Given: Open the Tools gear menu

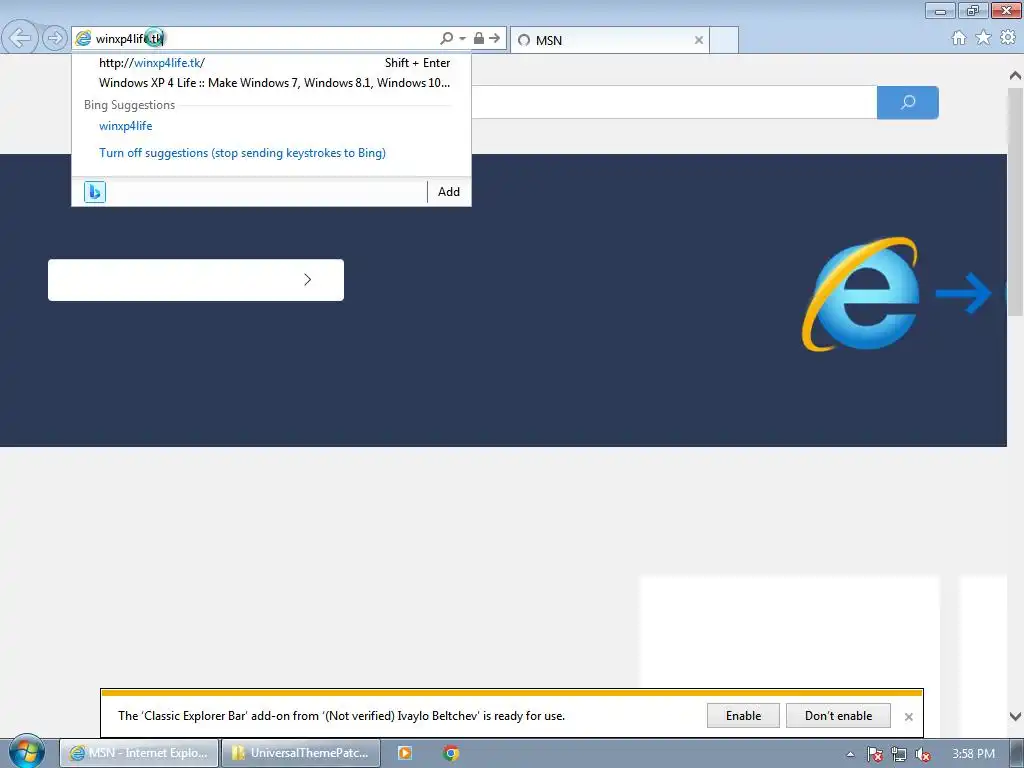Looking at the screenshot, I should (1008, 38).
